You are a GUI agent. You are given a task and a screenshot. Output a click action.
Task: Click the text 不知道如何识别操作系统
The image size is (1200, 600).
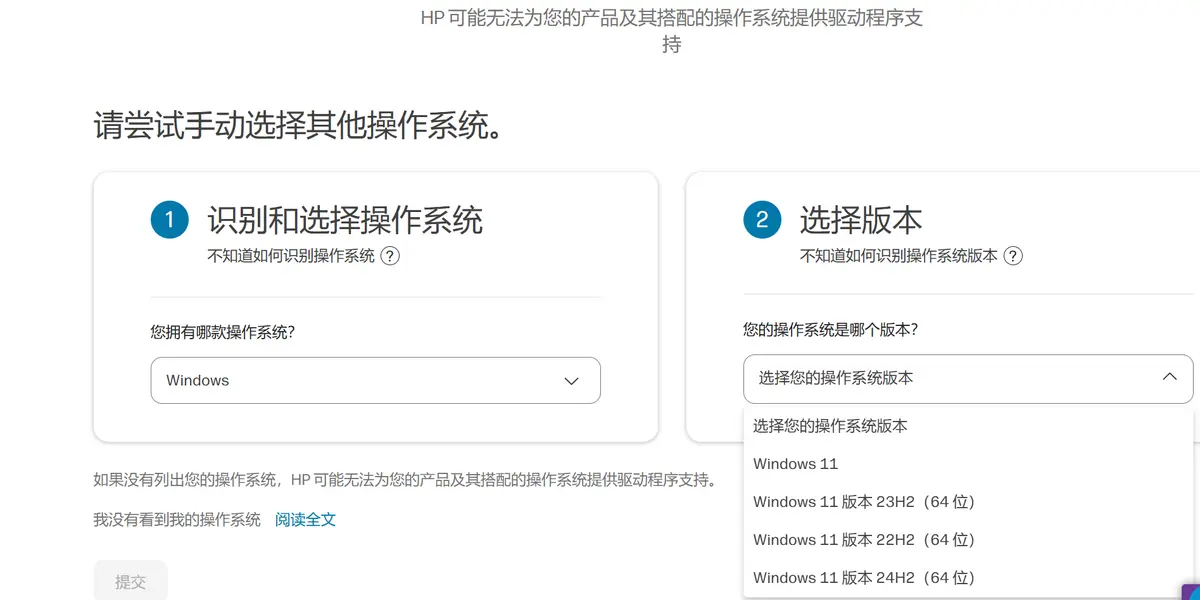[x=291, y=256]
